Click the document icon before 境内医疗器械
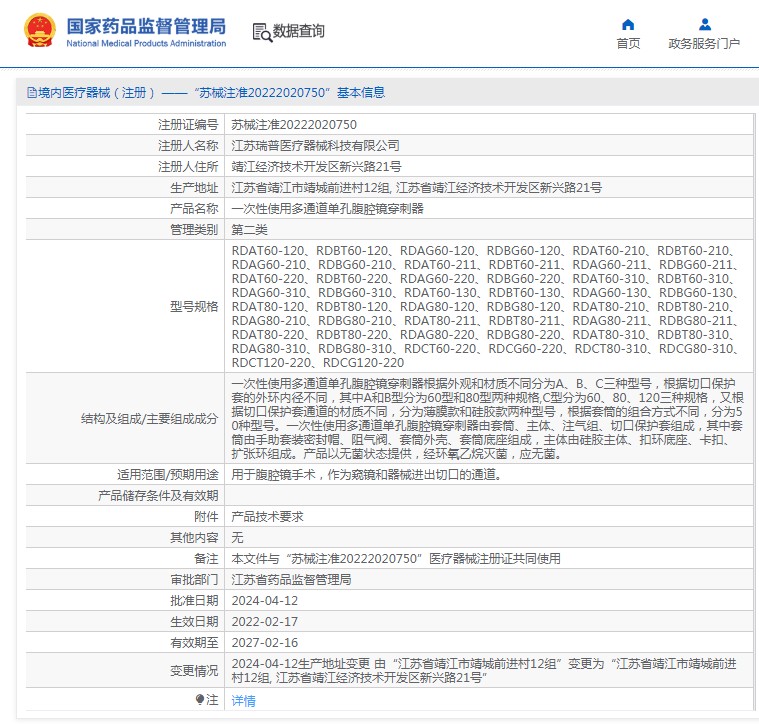This screenshot has height=724, width=759. tap(32, 92)
